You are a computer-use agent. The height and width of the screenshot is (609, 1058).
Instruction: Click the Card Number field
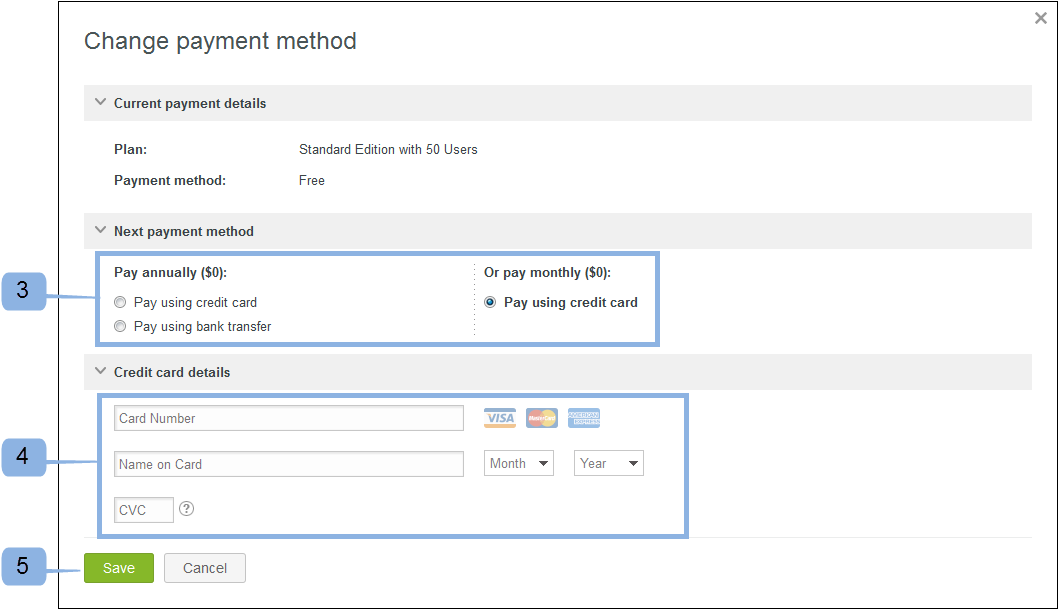(288, 417)
